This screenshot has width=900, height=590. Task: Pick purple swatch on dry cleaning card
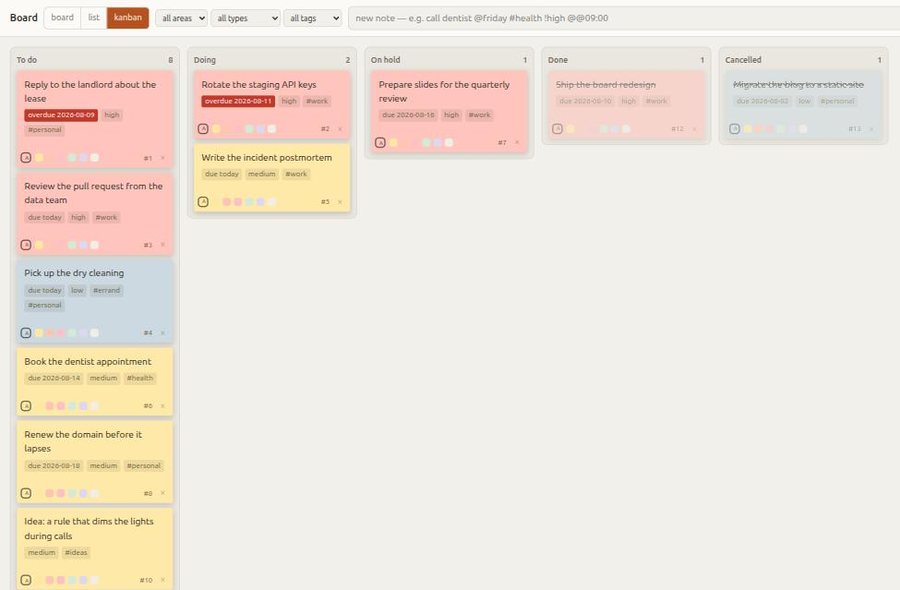(83, 332)
